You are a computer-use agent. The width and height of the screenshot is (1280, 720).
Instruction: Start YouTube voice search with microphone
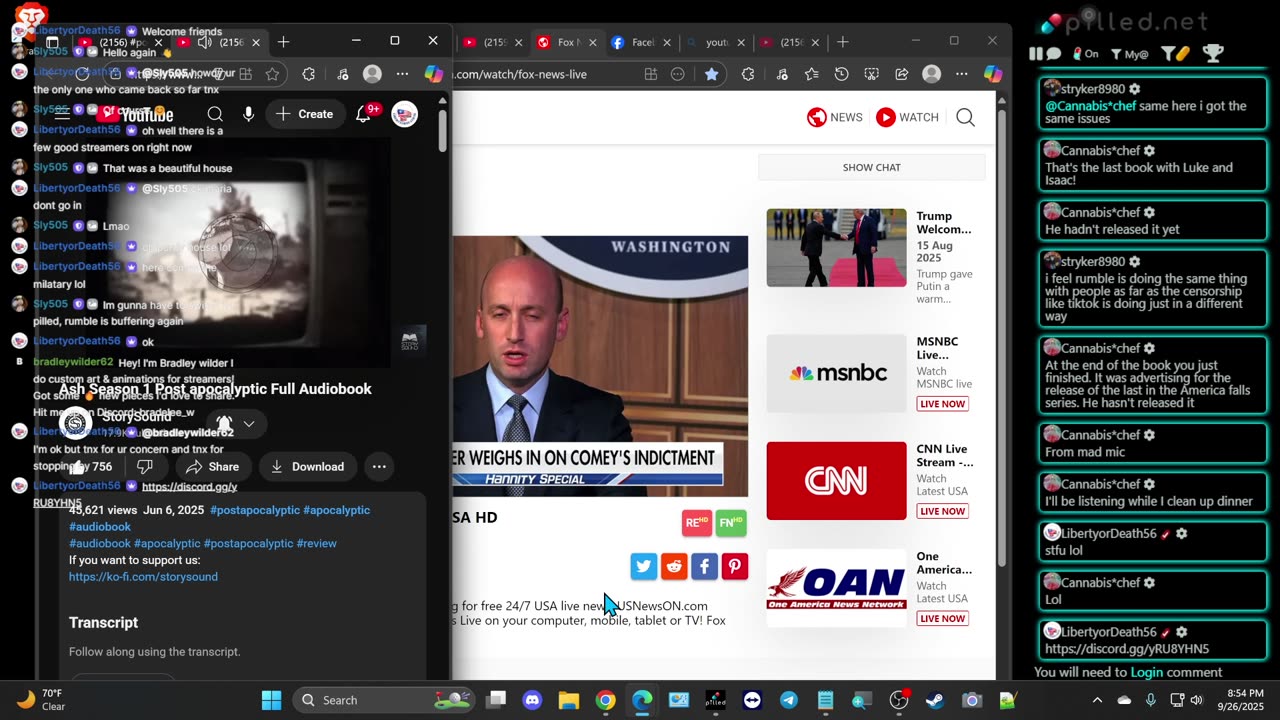coord(248,114)
